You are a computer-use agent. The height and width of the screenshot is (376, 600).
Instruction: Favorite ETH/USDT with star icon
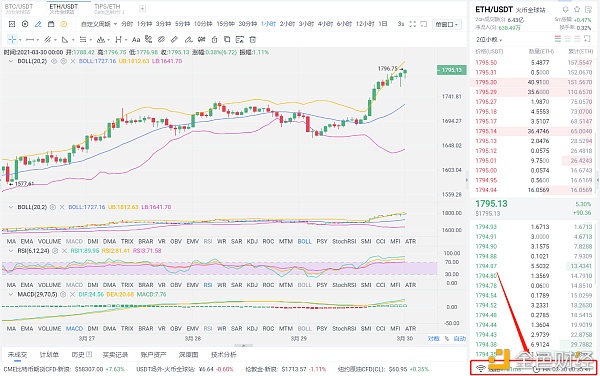click(x=577, y=9)
